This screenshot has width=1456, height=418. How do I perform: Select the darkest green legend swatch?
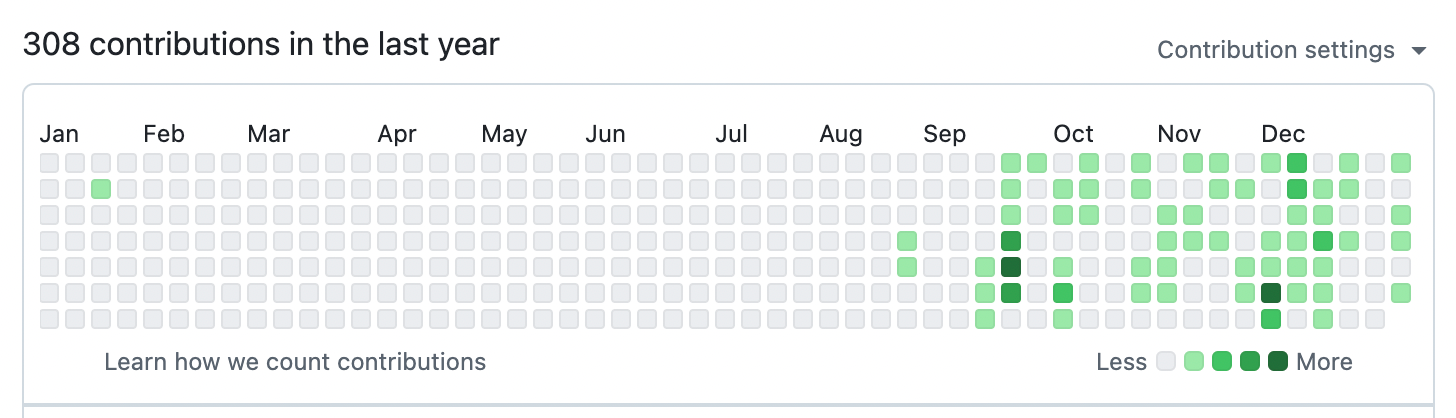1278,362
